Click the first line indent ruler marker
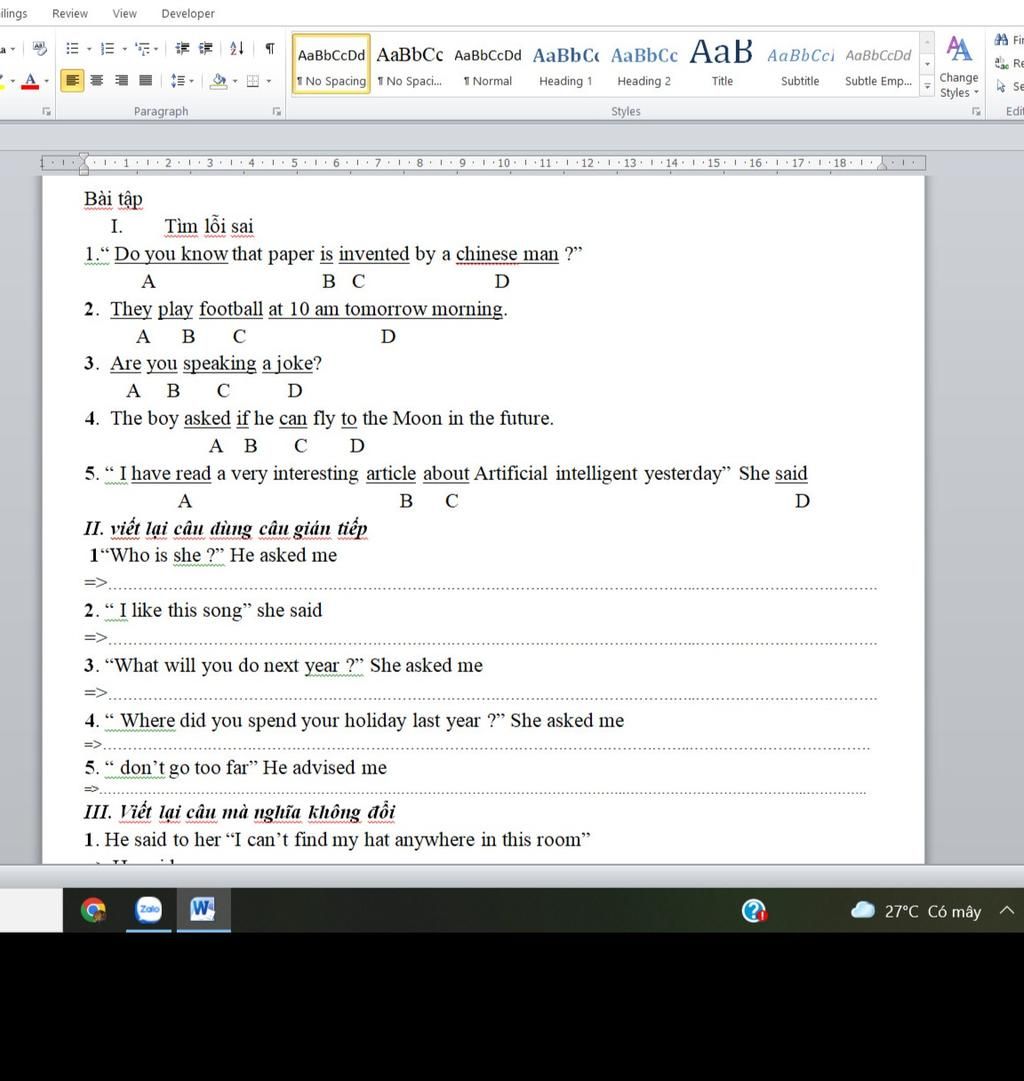Viewport: 1024px width, 1081px height. [x=83, y=156]
